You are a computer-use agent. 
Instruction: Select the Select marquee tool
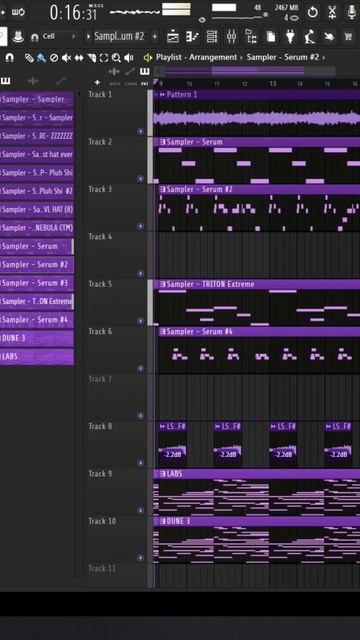[x=104, y=58]
